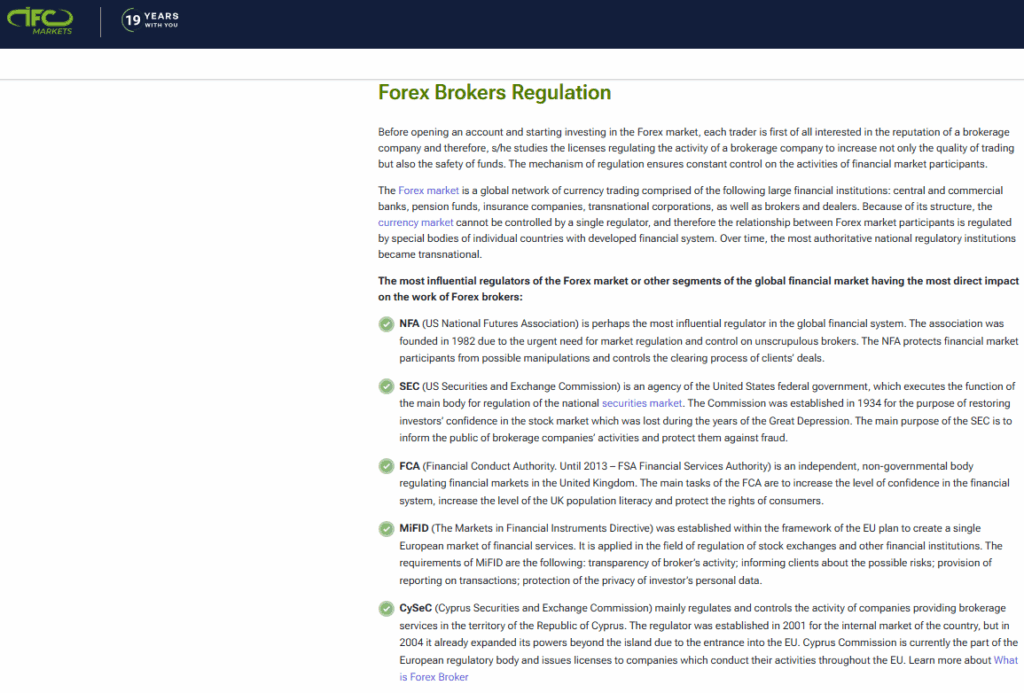This screenshot has width=1024, height=693.
Task: Open the IFC Markets logo homepage
Action: 39,21
